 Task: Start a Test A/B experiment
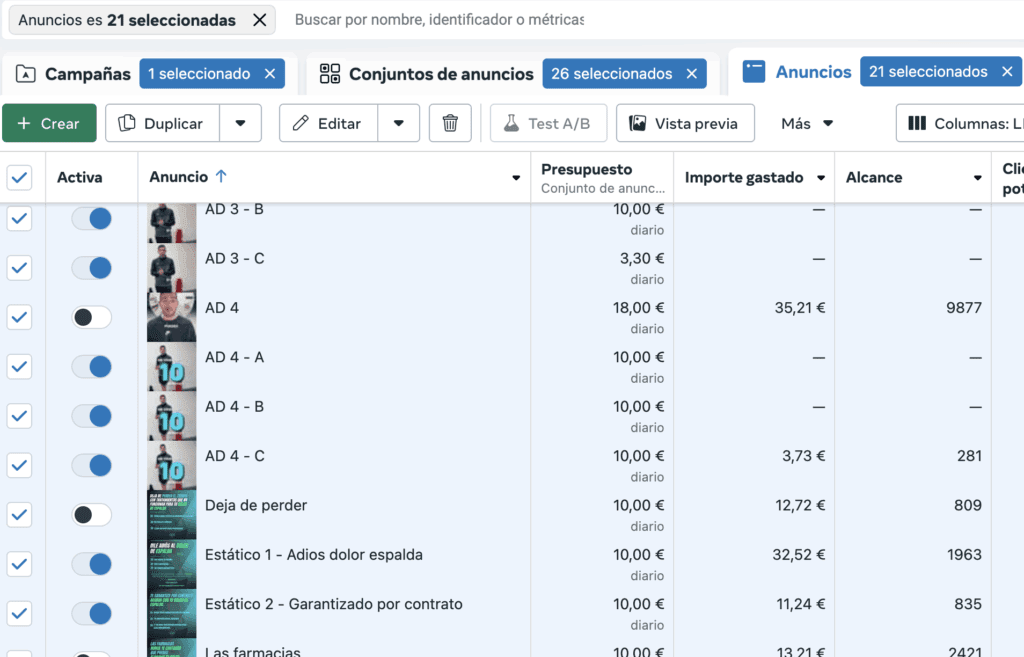click(x=547, y=123)
